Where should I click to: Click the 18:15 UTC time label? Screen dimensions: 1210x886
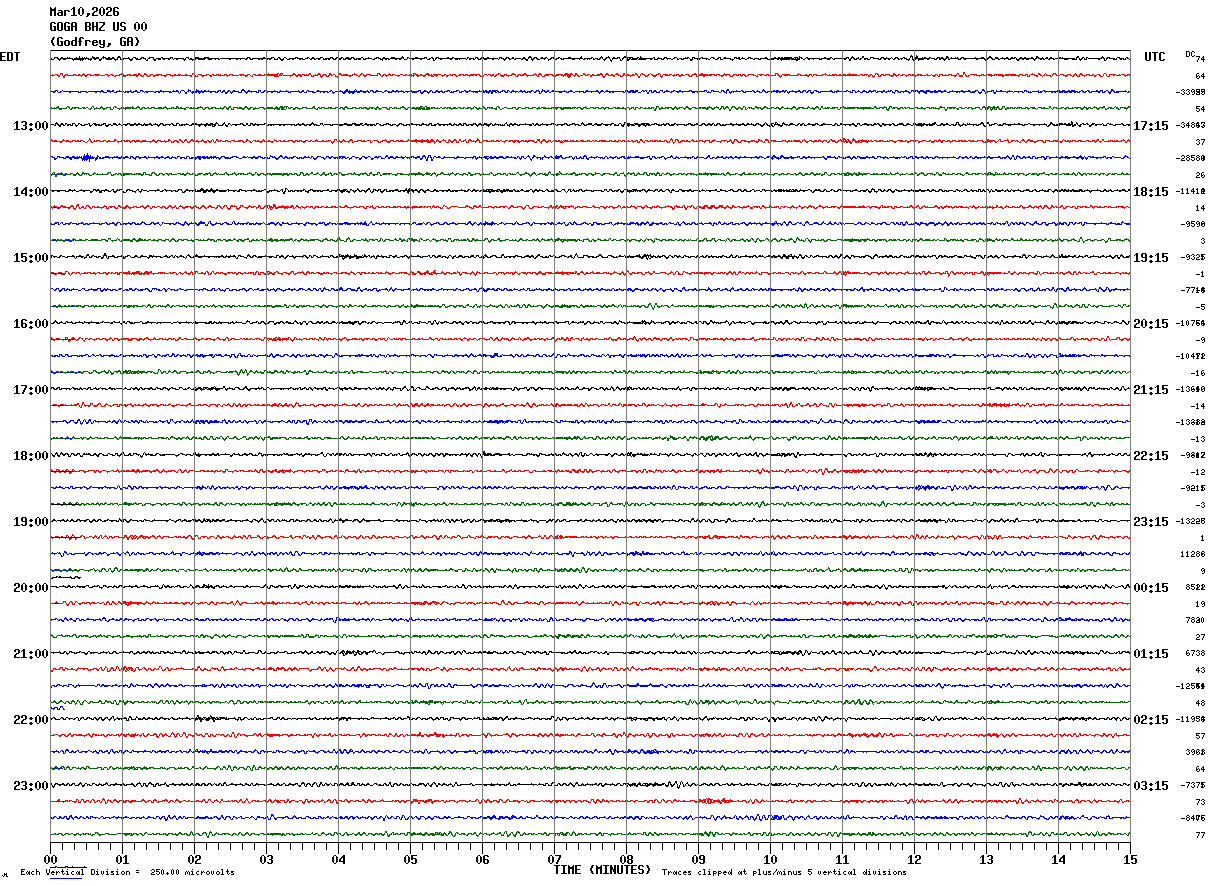(x=1151, y=192)
